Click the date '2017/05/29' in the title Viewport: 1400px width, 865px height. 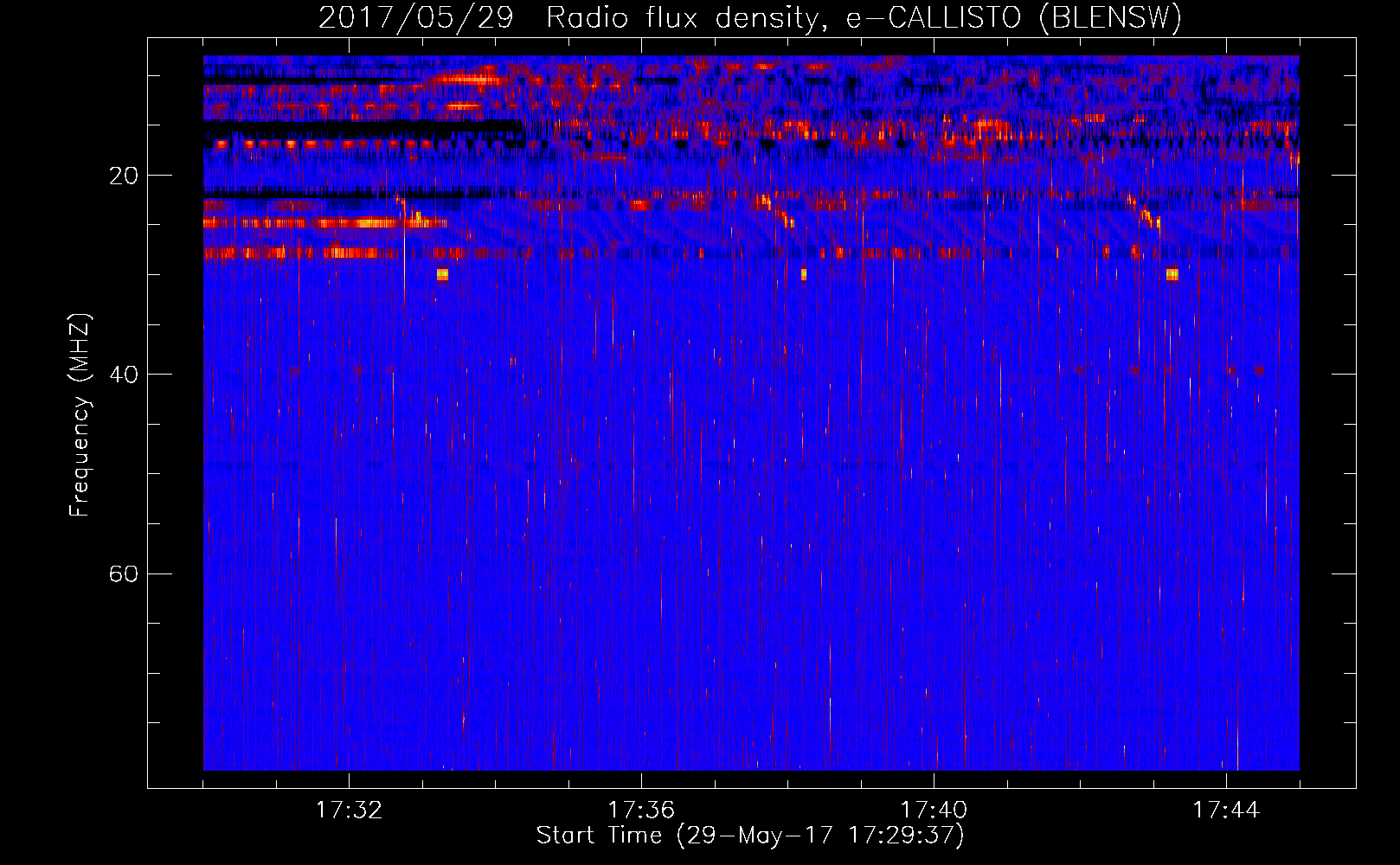click(x=416, y=18)
